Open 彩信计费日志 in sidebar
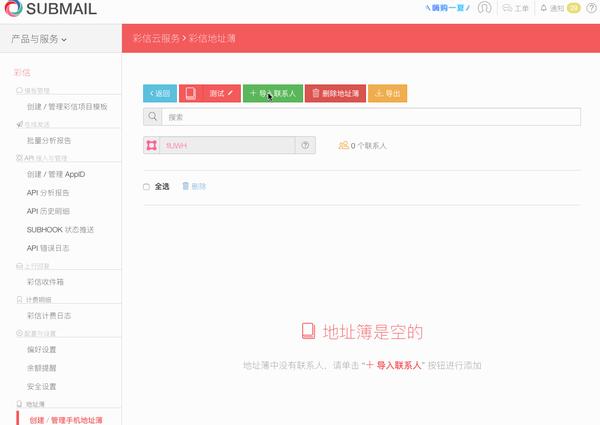Viewport: 600px width, 425px height. [49, 316]
